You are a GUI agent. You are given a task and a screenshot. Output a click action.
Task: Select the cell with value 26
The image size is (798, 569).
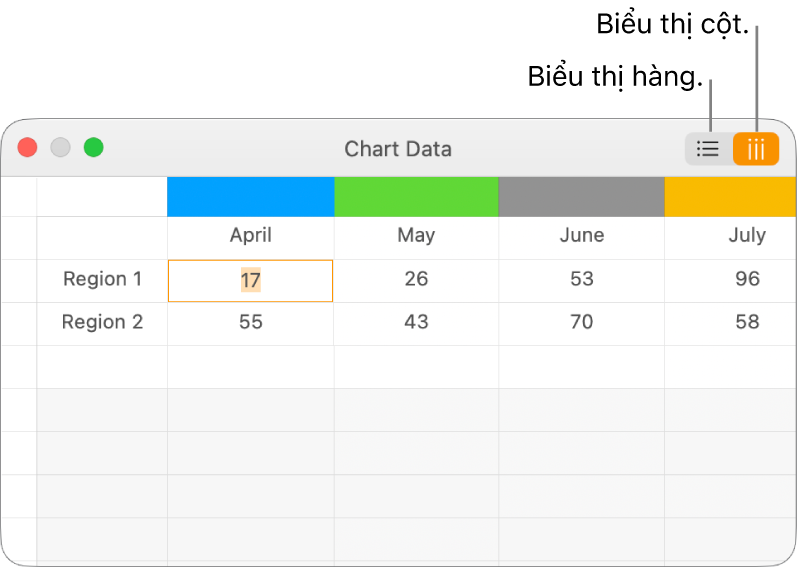(416, 280)
